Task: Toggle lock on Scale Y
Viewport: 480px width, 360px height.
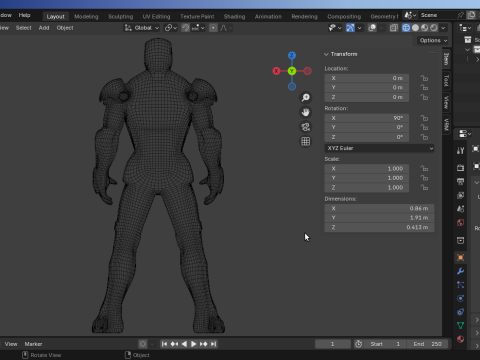Action: (x=424, y=178)
